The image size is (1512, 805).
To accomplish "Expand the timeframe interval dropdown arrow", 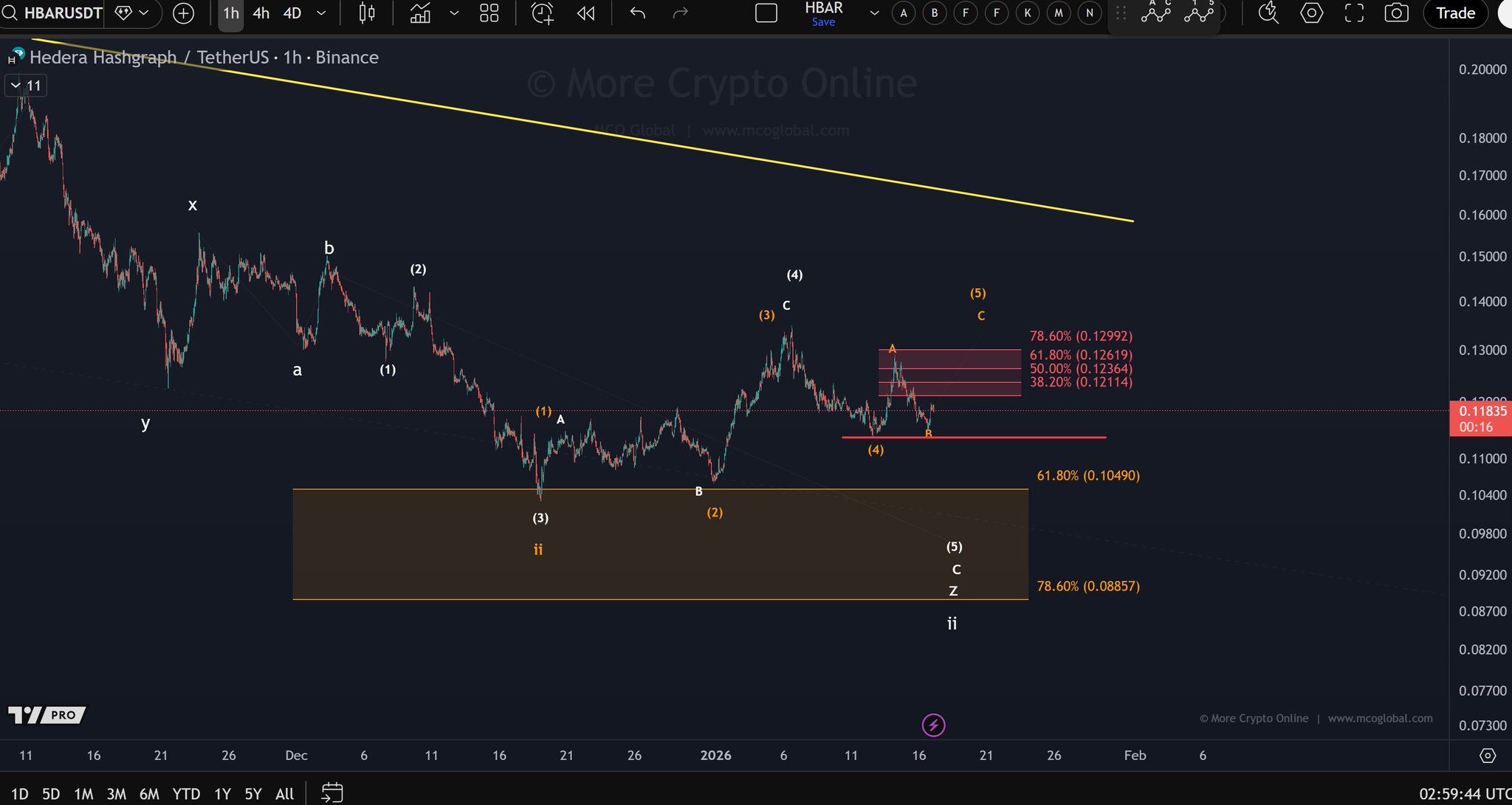I will [x=321, y=13].
